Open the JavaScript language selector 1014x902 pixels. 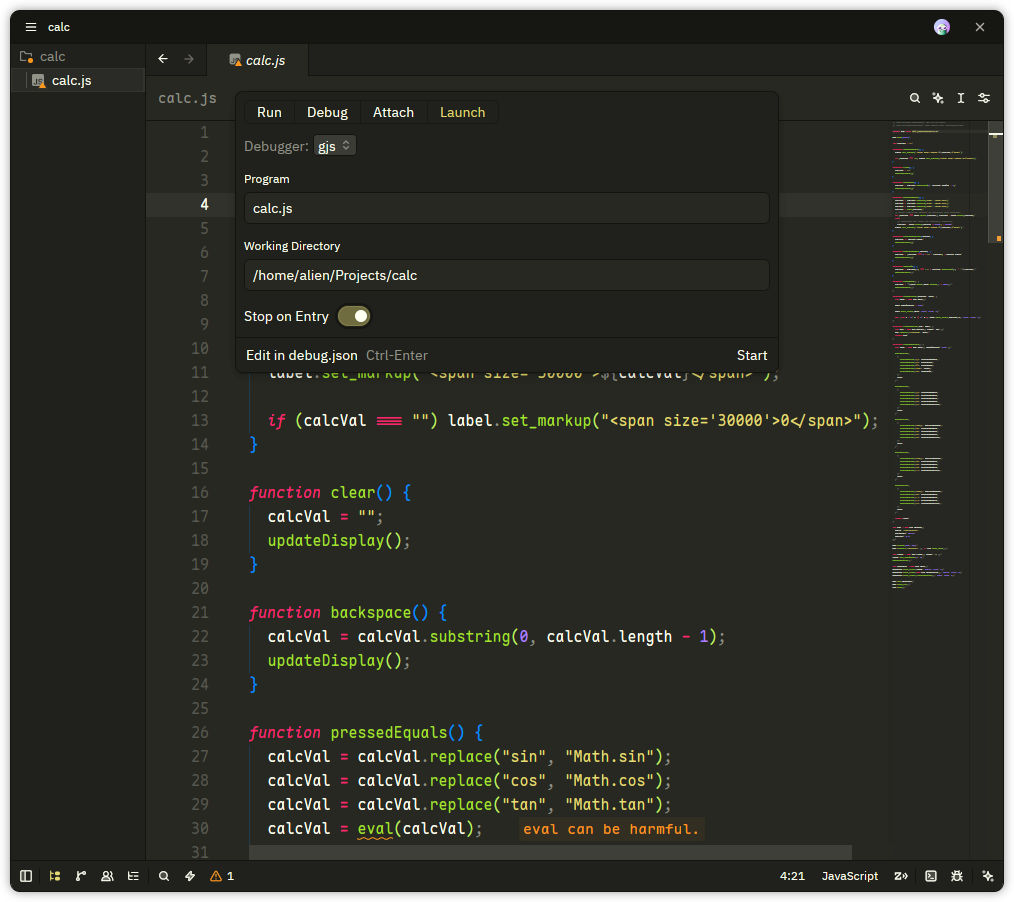coord(849,876)
